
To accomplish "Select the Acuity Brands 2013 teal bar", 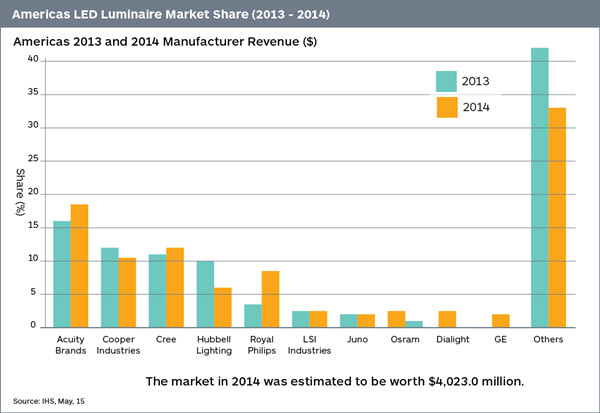I will click(x=62, y=273).
